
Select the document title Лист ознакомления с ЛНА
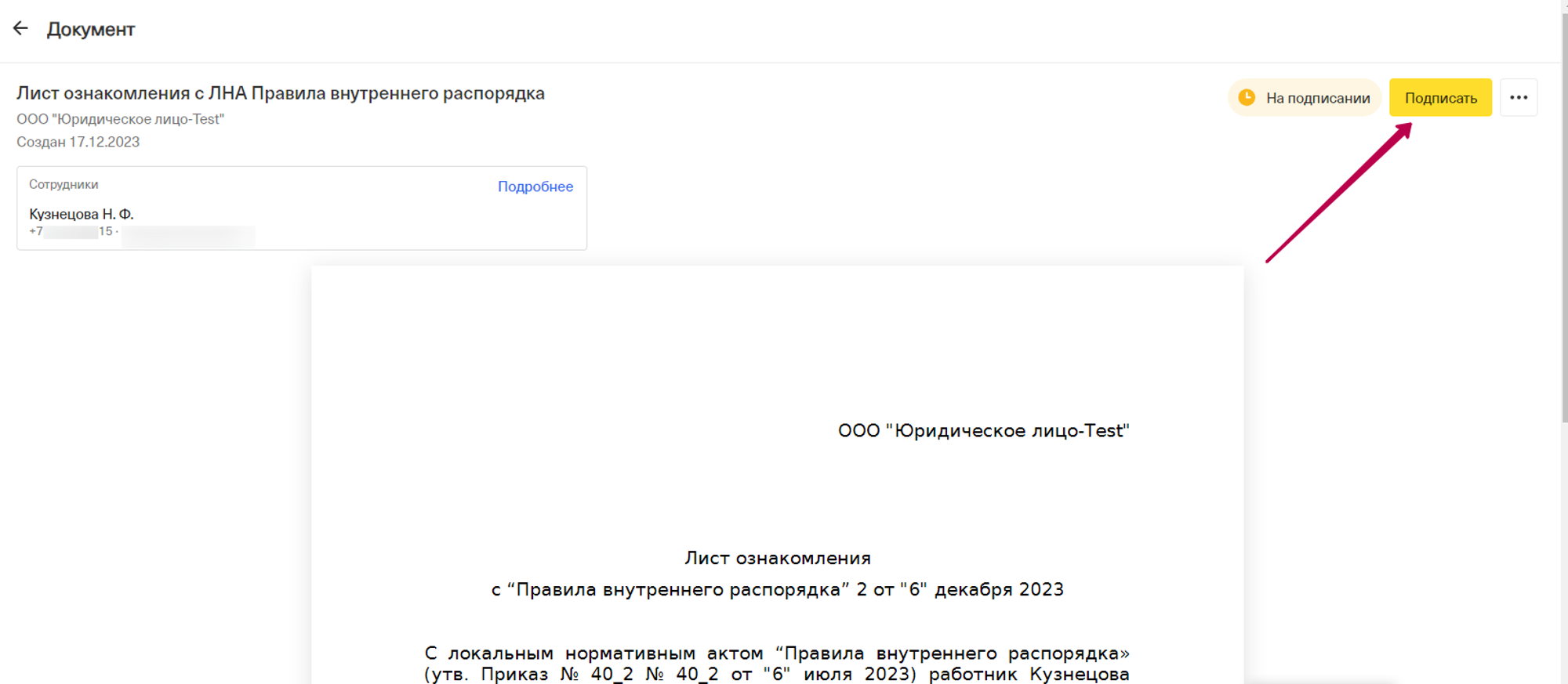tap(281, 93)
